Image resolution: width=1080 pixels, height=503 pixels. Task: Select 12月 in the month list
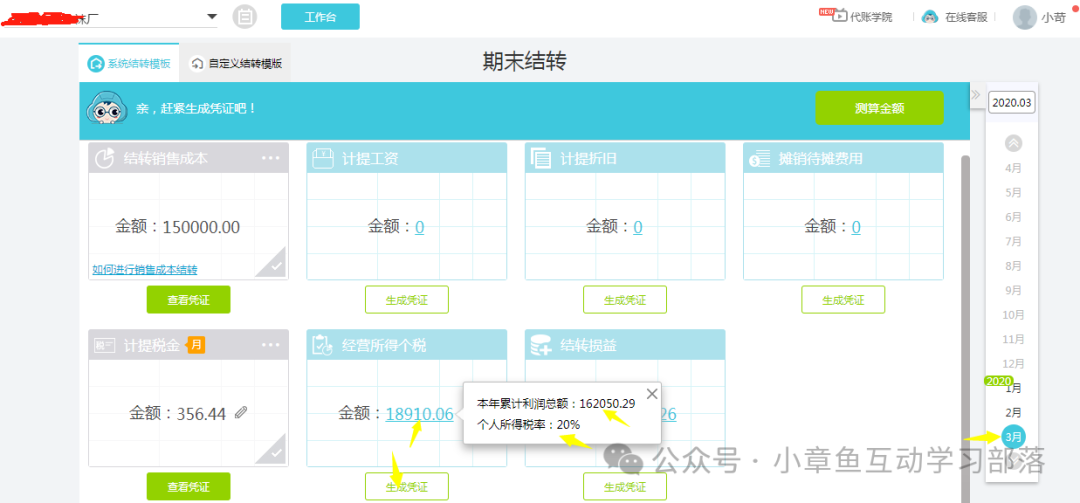1013,364
